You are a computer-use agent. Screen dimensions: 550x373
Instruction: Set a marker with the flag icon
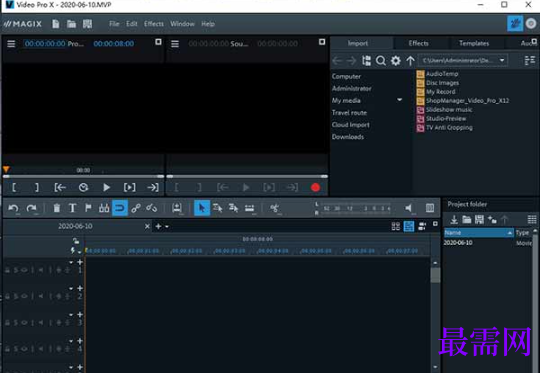click(88, 208)
